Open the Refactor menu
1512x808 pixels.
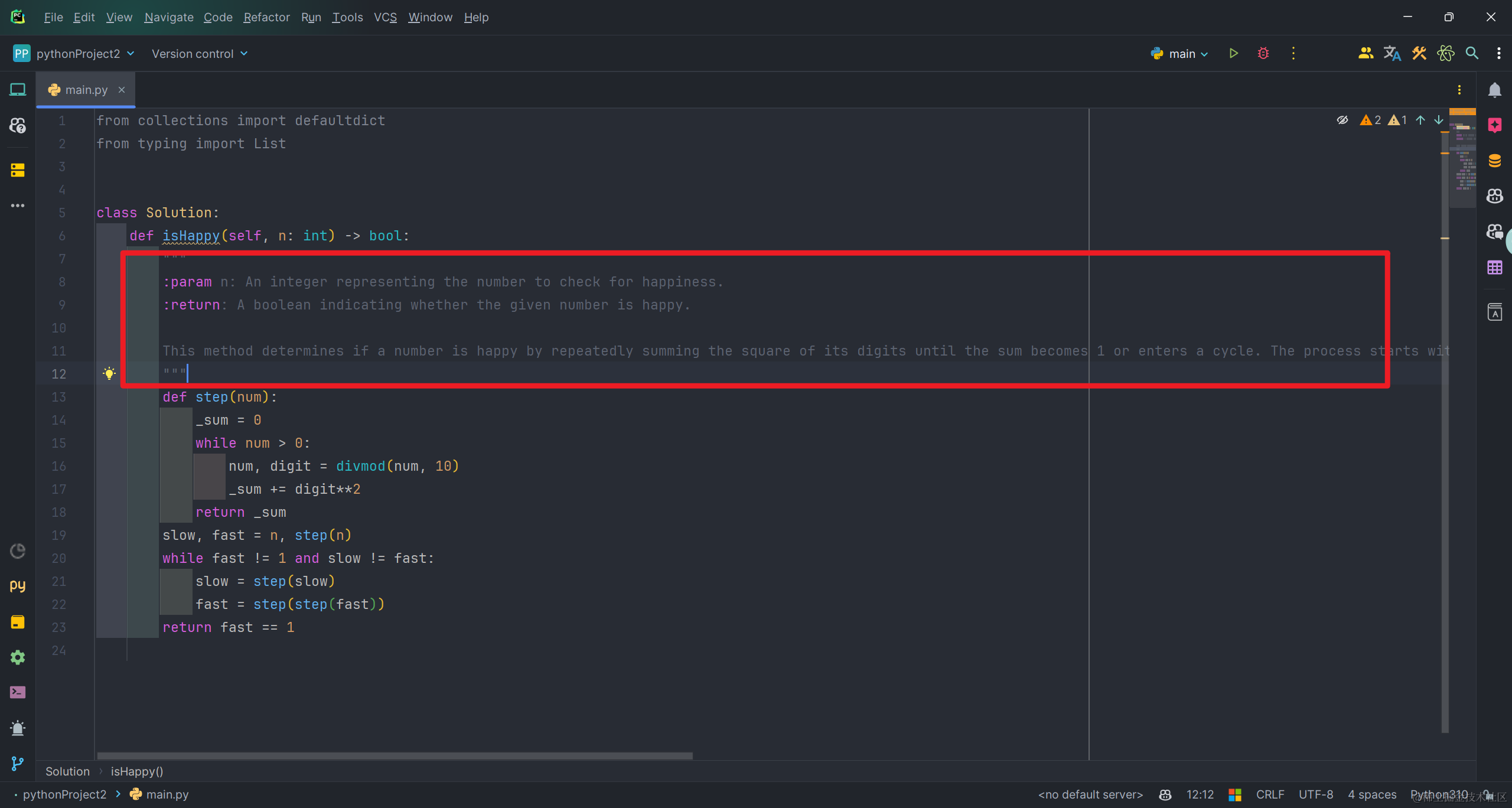(266, 17)
